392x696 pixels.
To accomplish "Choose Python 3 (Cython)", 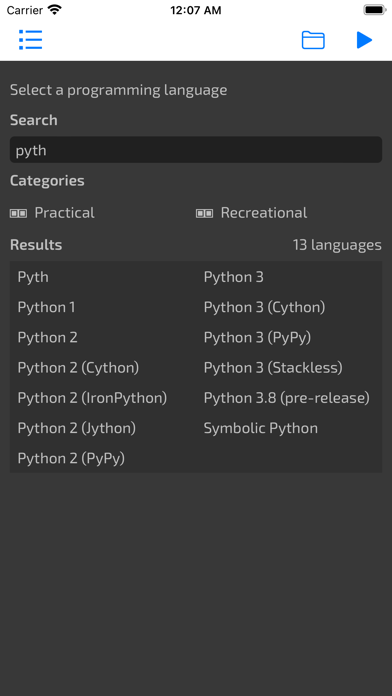I will coord(264,308).
